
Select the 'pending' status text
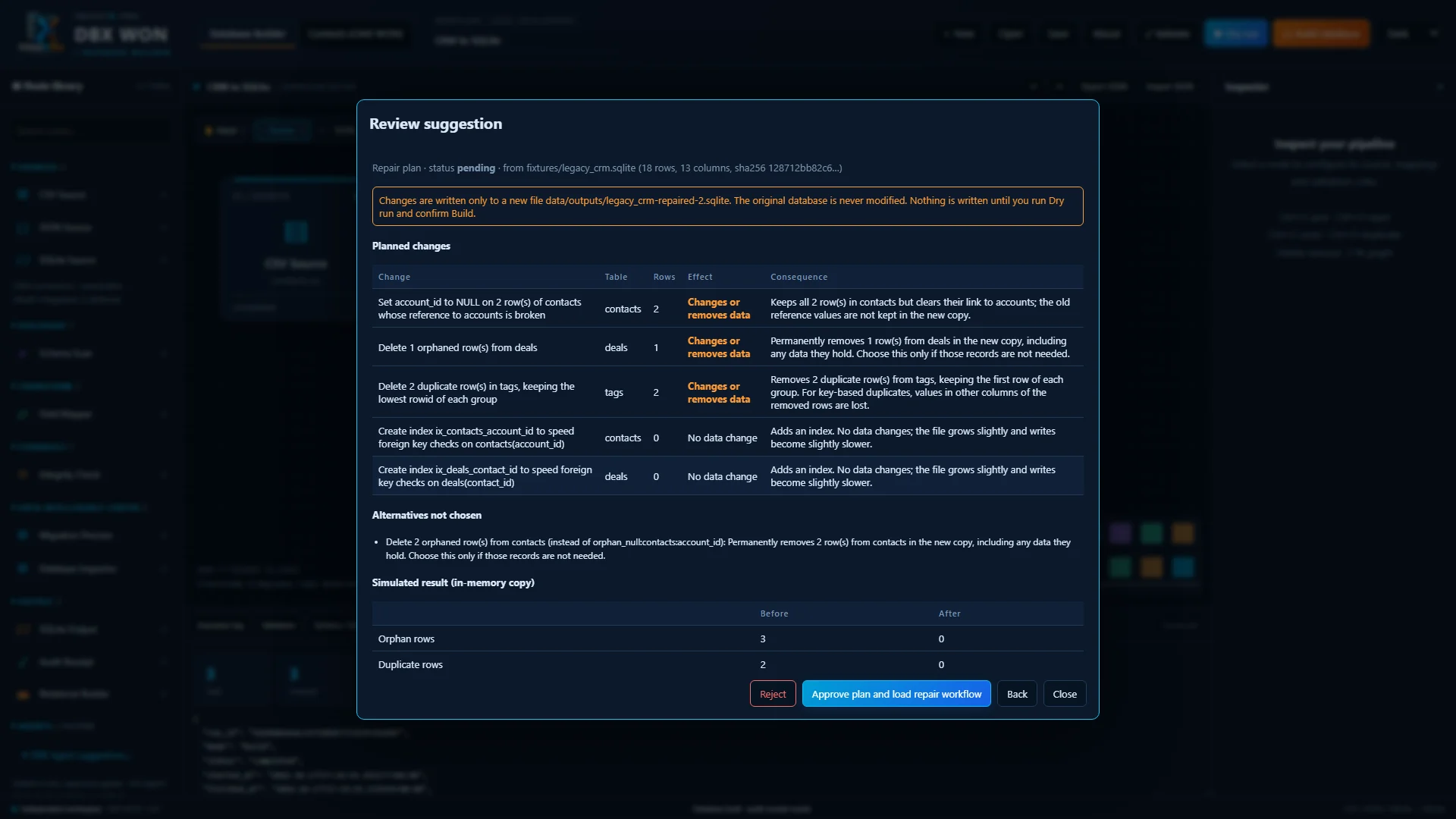point(475,168)
